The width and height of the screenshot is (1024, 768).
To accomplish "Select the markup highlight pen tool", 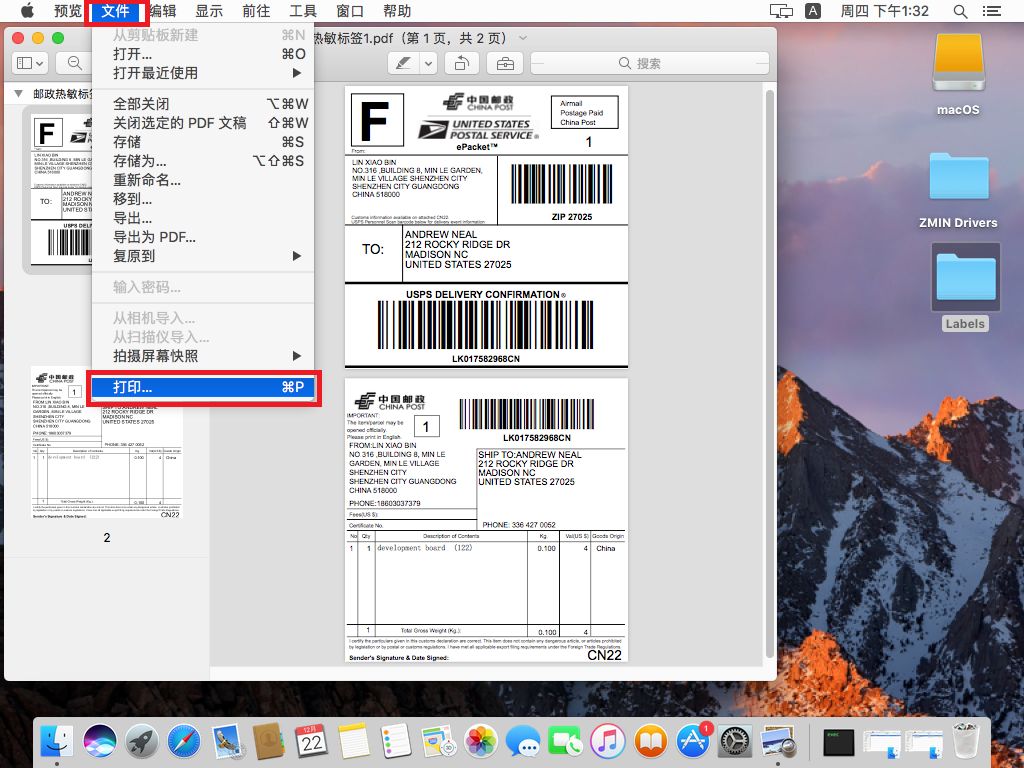I will click(x=404, y=63).
